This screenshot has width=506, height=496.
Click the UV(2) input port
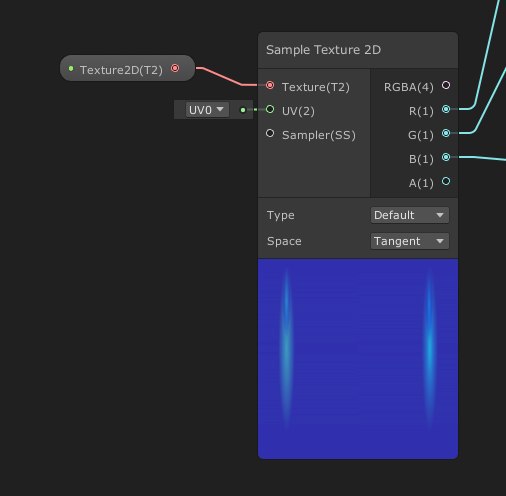point(270,109)
